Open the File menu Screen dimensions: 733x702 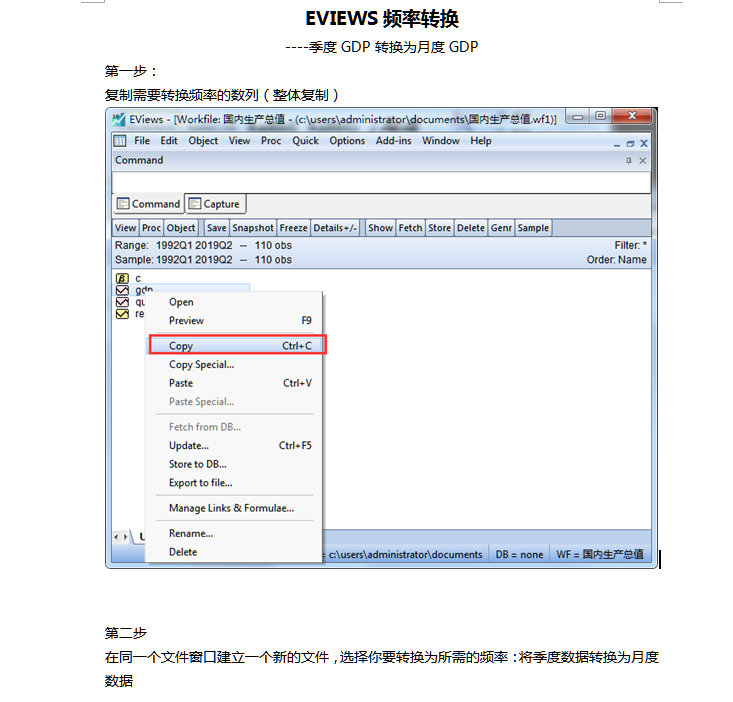142,141
